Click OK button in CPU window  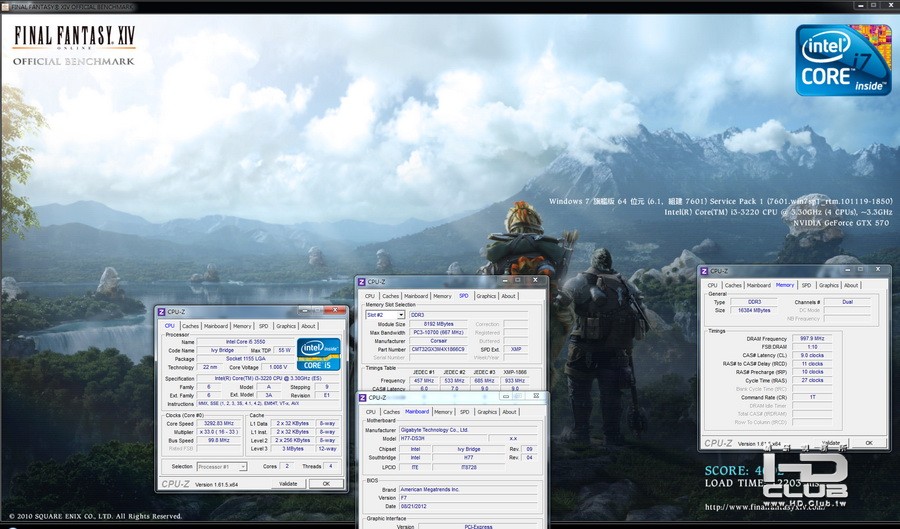tap(326, 484)
